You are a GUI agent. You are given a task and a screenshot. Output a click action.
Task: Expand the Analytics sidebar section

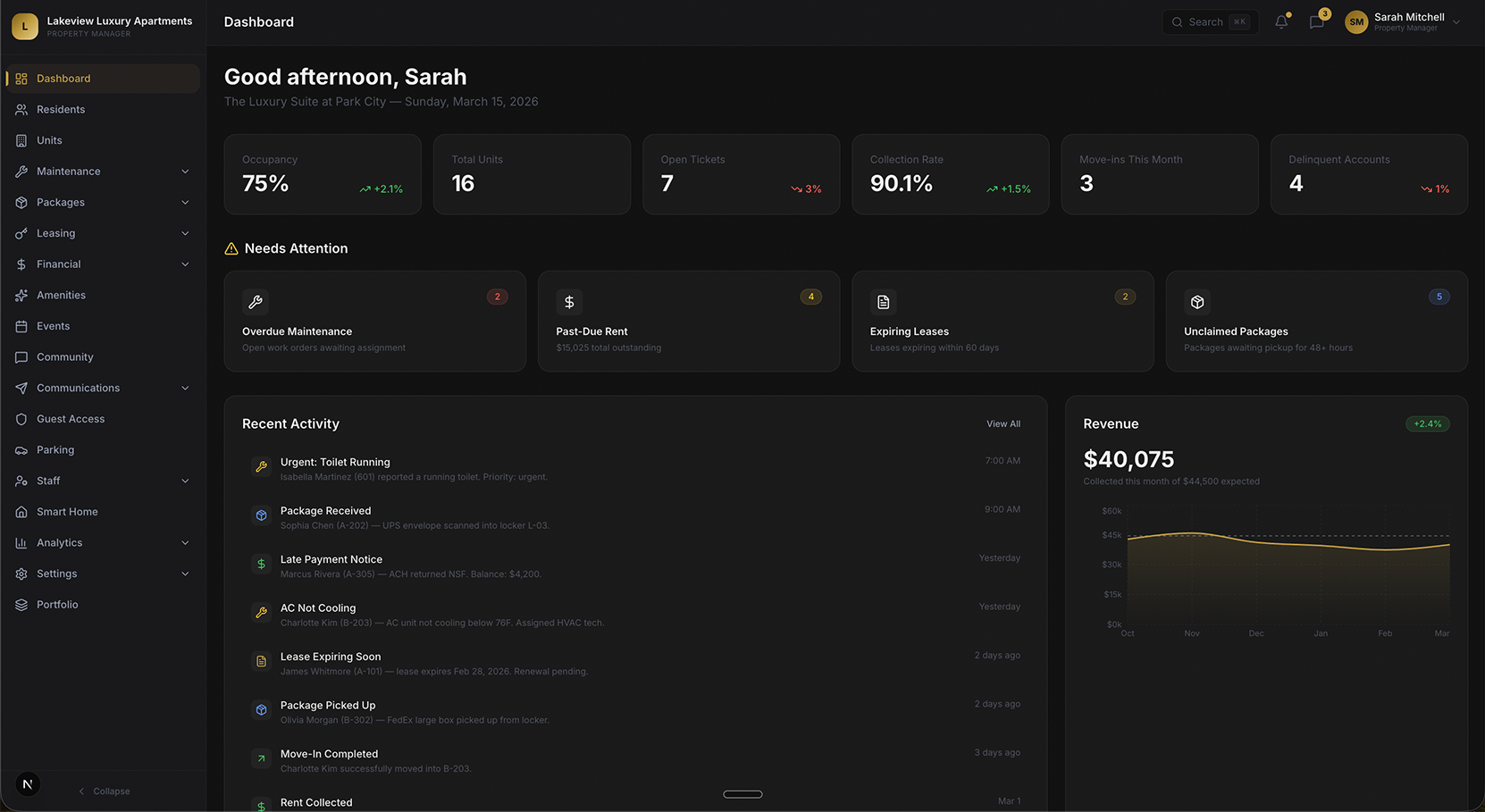(185, 542)
